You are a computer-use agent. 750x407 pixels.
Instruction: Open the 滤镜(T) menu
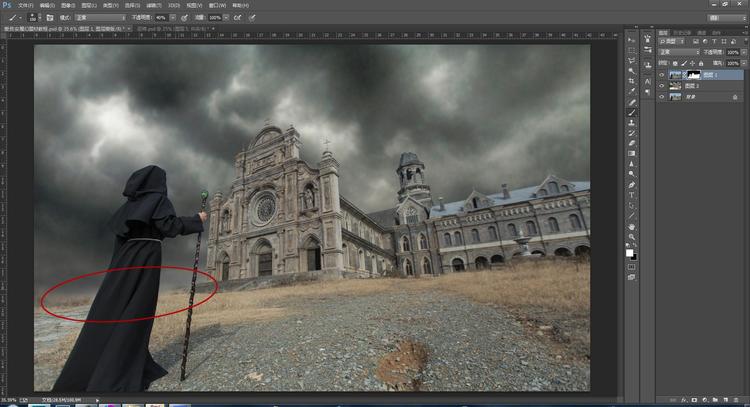click(154, 5)
